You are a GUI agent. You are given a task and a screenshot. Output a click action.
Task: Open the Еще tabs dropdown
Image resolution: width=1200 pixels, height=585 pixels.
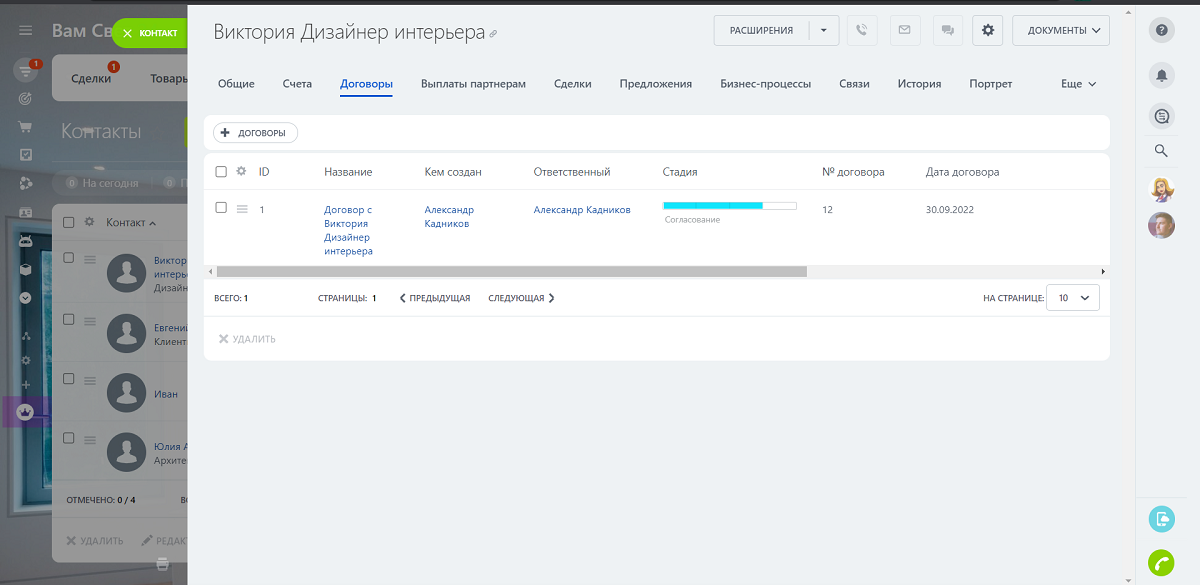1078,84
